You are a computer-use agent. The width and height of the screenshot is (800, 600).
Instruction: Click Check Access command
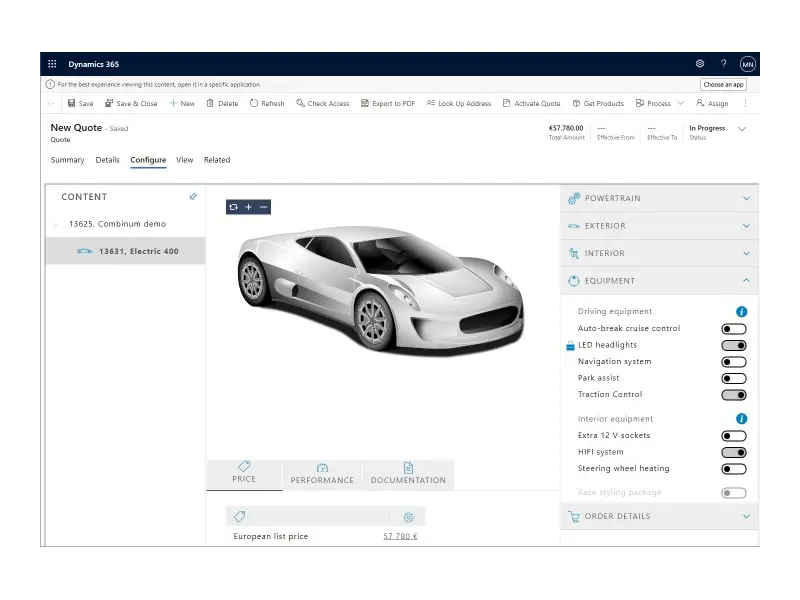[322, 103]
